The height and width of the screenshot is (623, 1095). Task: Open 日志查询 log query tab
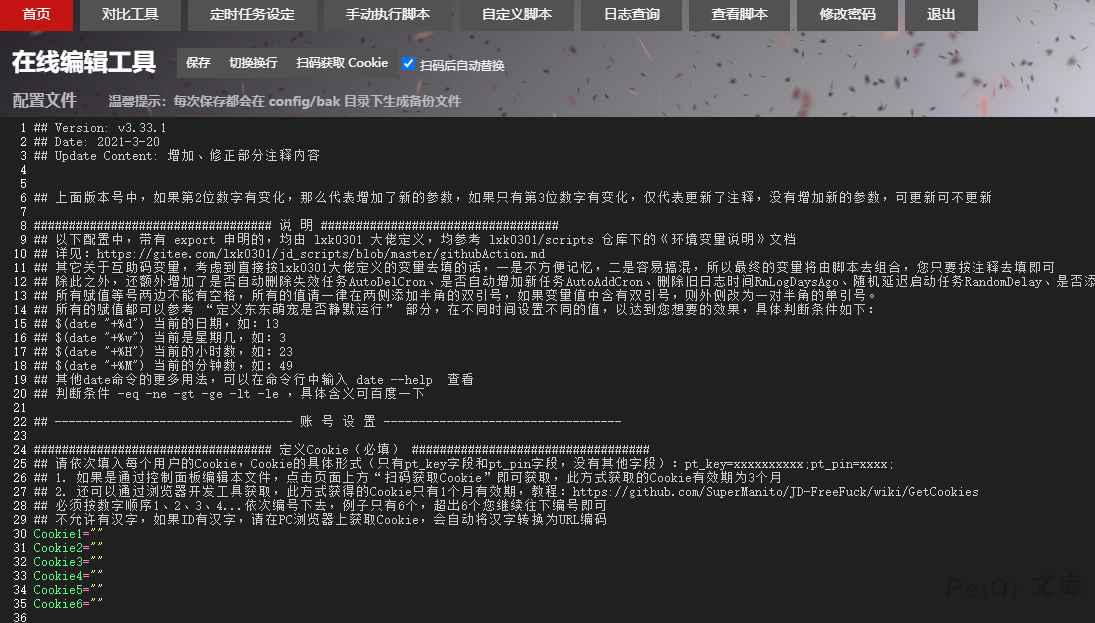632,15
